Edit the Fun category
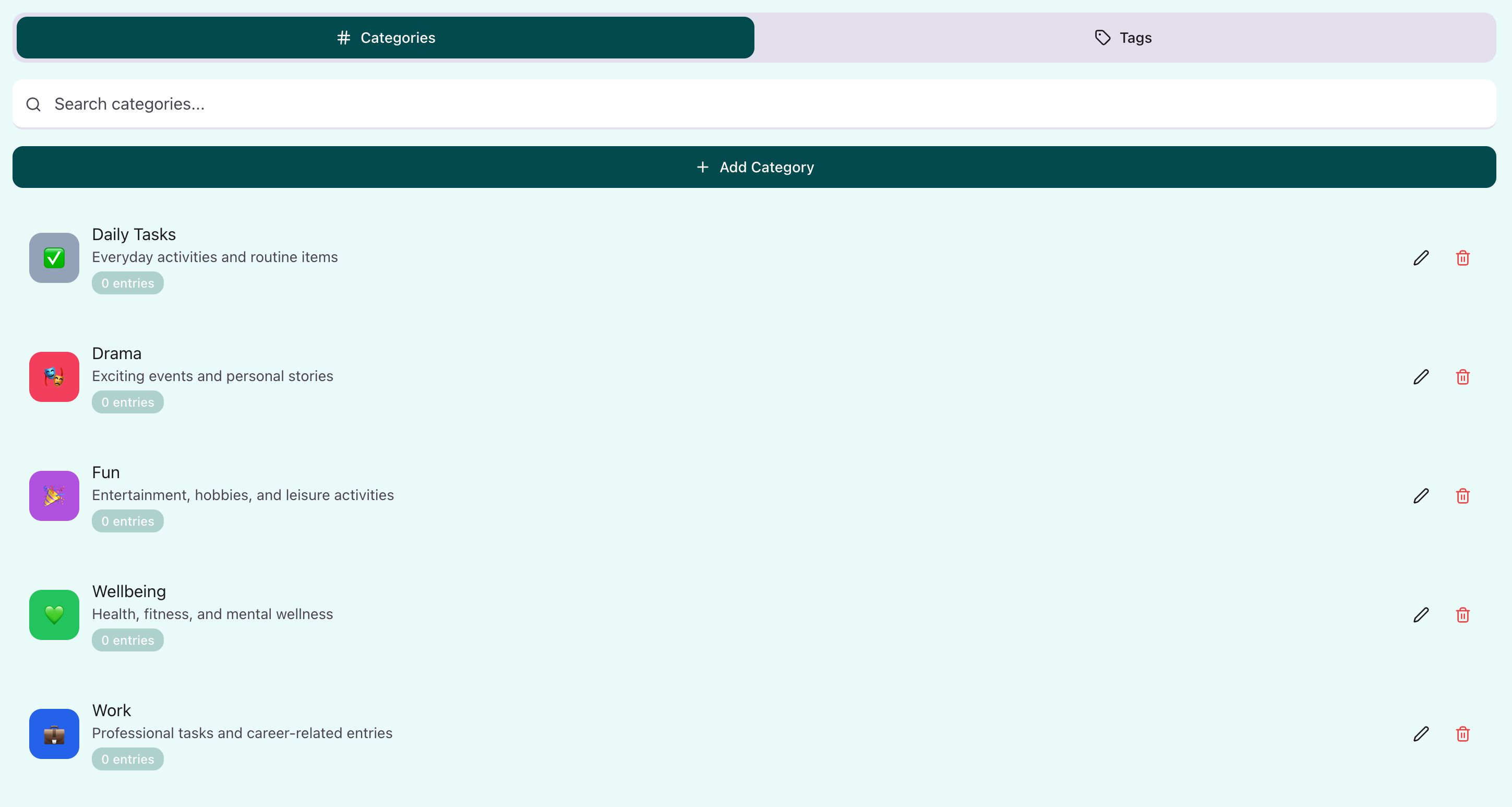This screenshot has height=807, width=1512. pyautogui.click(x=1420, y=496)
